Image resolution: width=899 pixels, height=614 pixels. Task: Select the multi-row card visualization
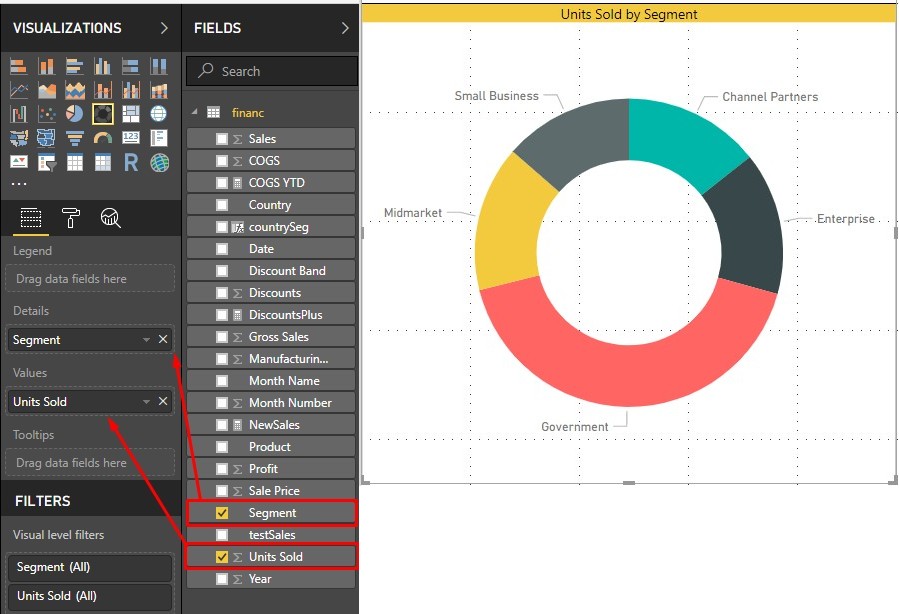[159, 138]
